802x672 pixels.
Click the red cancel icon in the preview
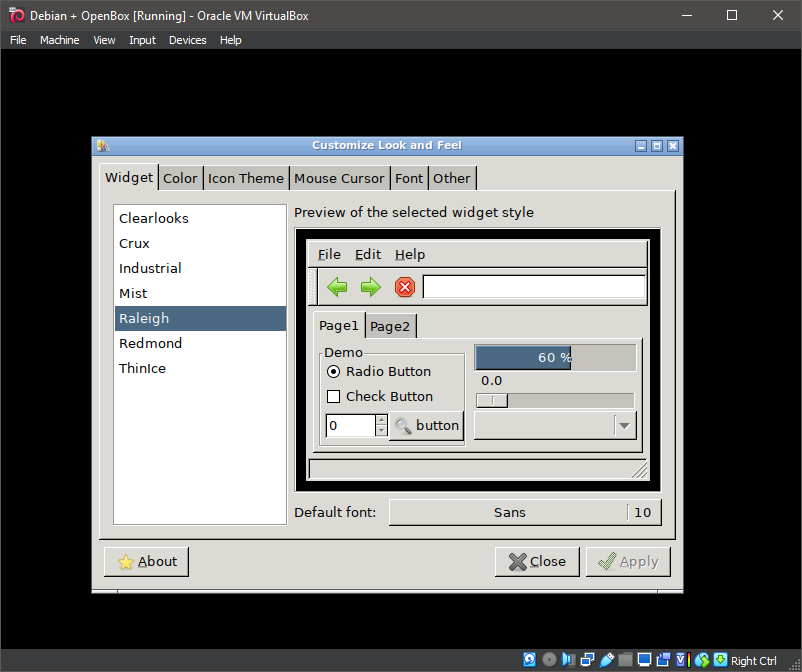403,287
